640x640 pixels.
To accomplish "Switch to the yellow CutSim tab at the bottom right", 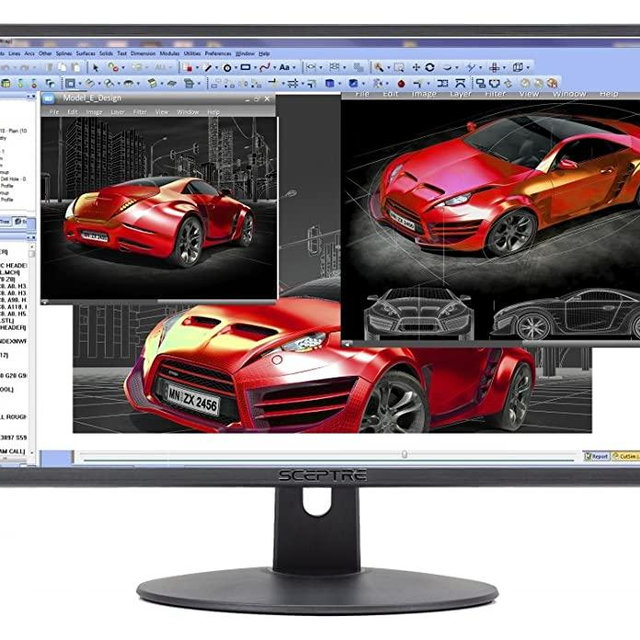I will click(625, 456).
